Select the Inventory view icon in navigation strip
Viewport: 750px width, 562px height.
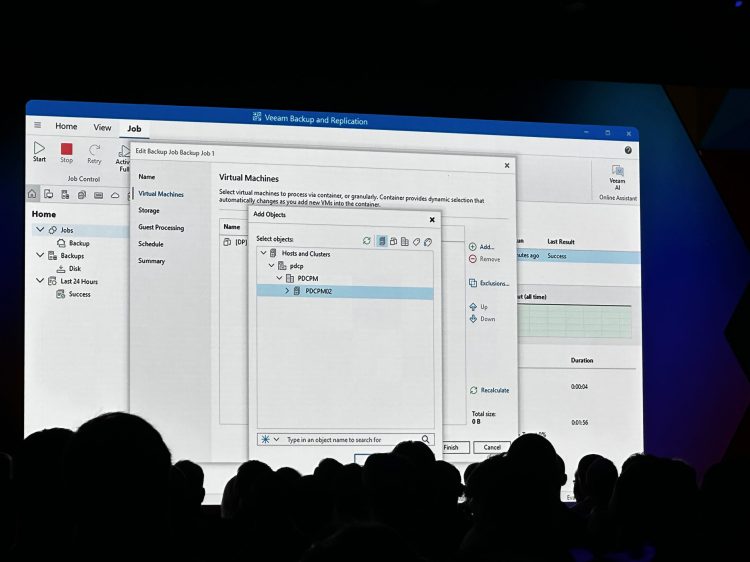tap(49, 194)
